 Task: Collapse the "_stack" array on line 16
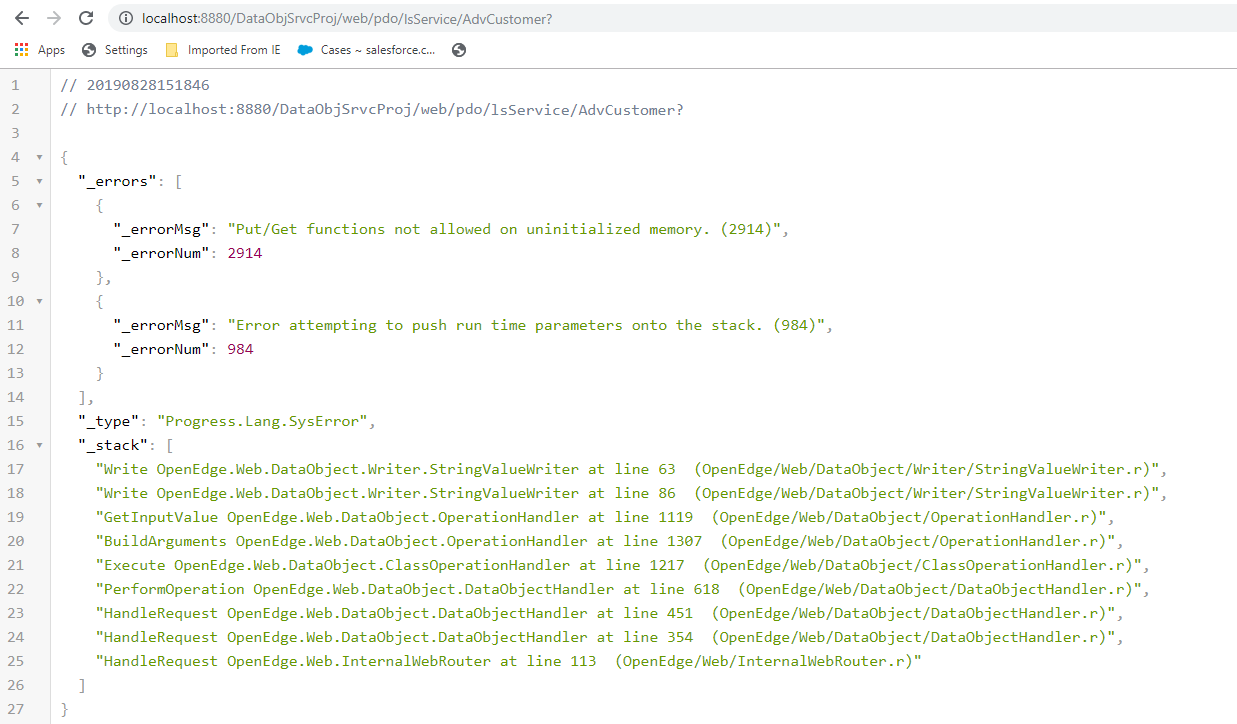[x=39, y=445]
